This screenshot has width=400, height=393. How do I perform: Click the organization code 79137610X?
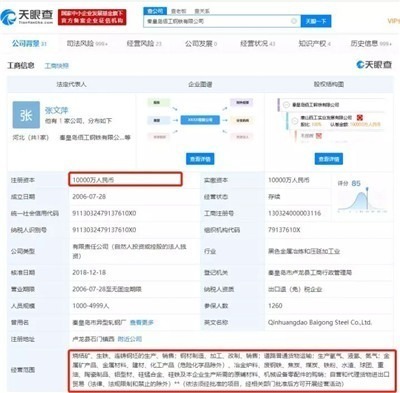click(284, 230)
